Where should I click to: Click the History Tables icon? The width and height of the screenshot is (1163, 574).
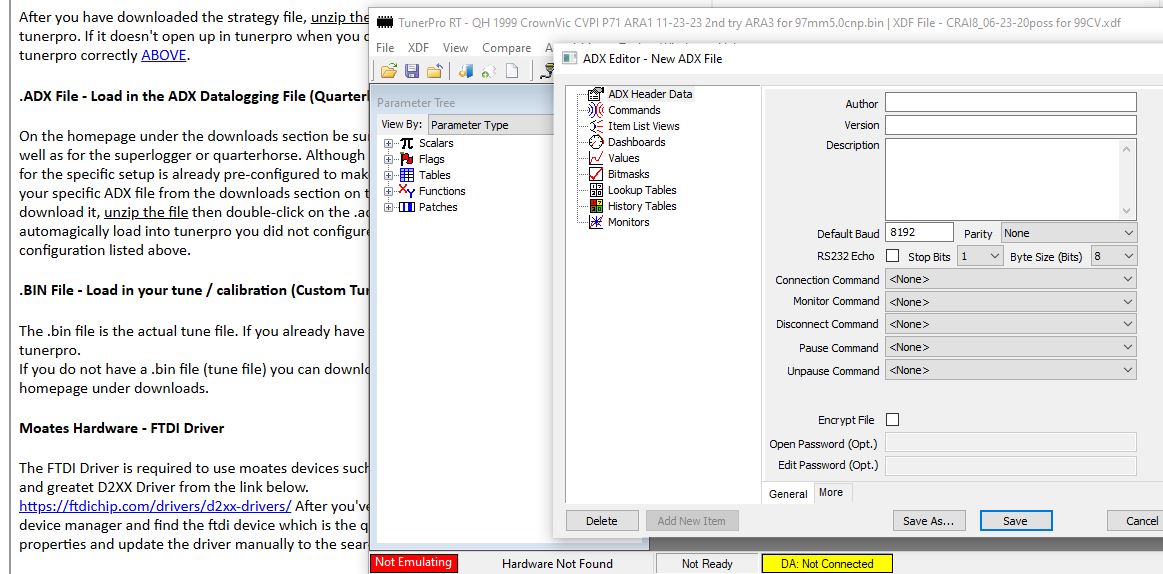pyautogui.click(x=596, y=206)
